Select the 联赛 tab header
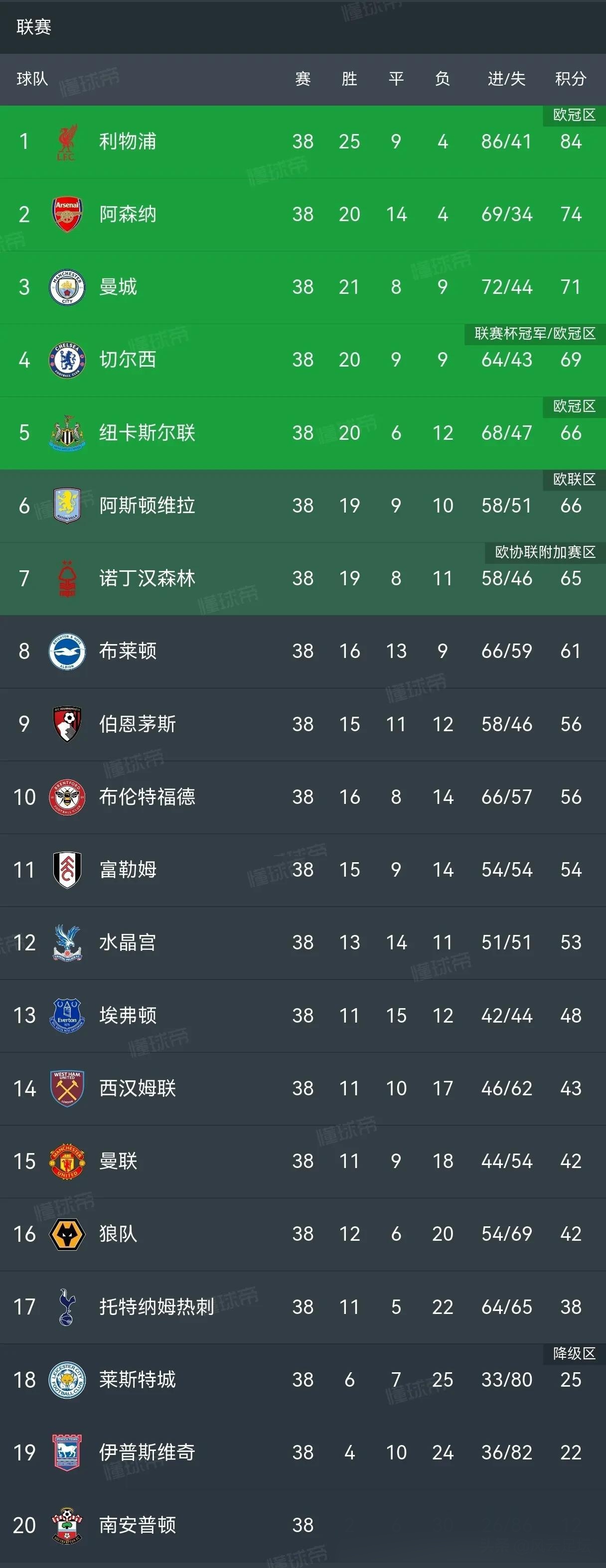The width and height of the screenshot is (606, 1568). pyautogui.click(x=34, y=27)
